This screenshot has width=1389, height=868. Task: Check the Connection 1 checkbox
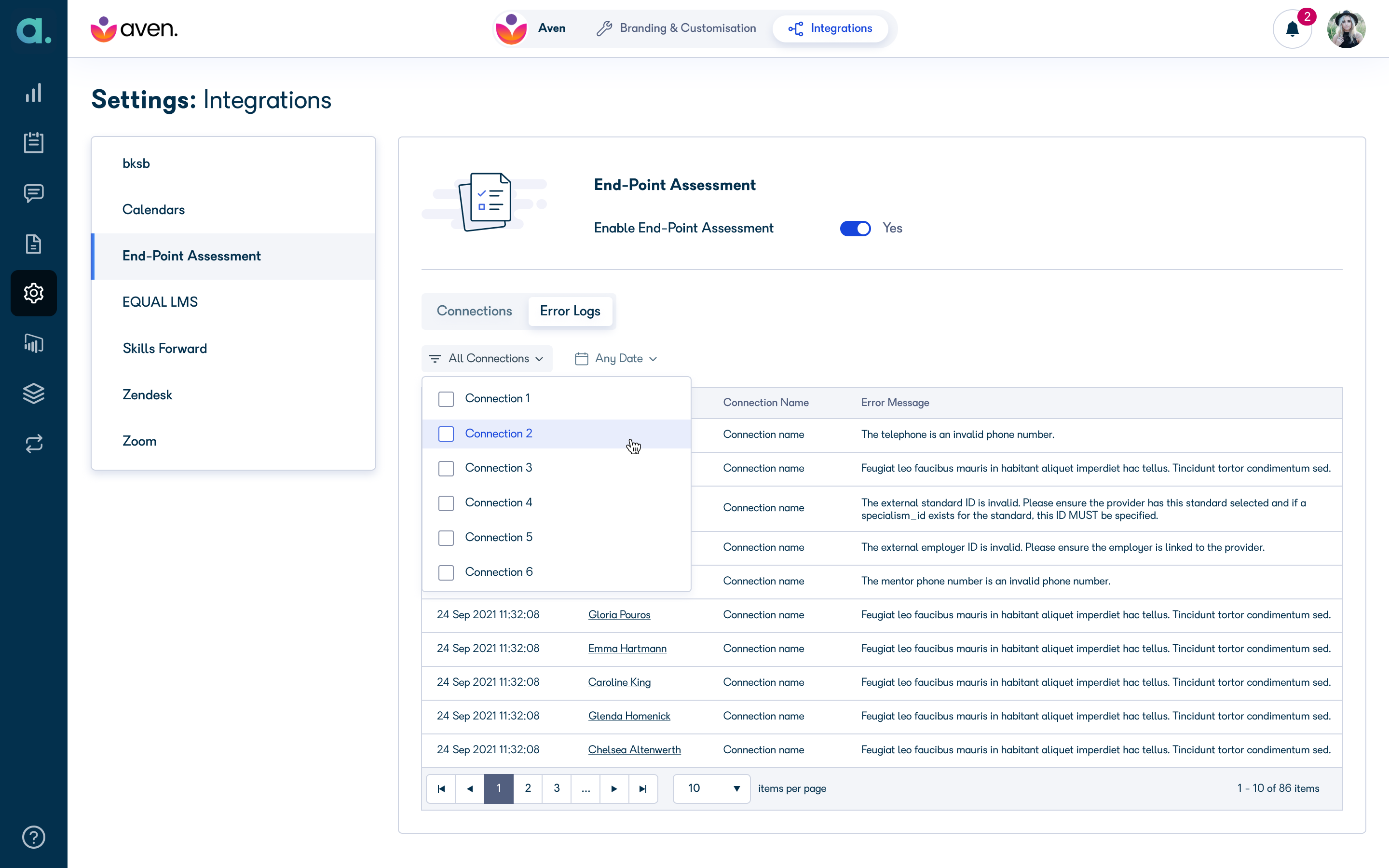[446, 399]
